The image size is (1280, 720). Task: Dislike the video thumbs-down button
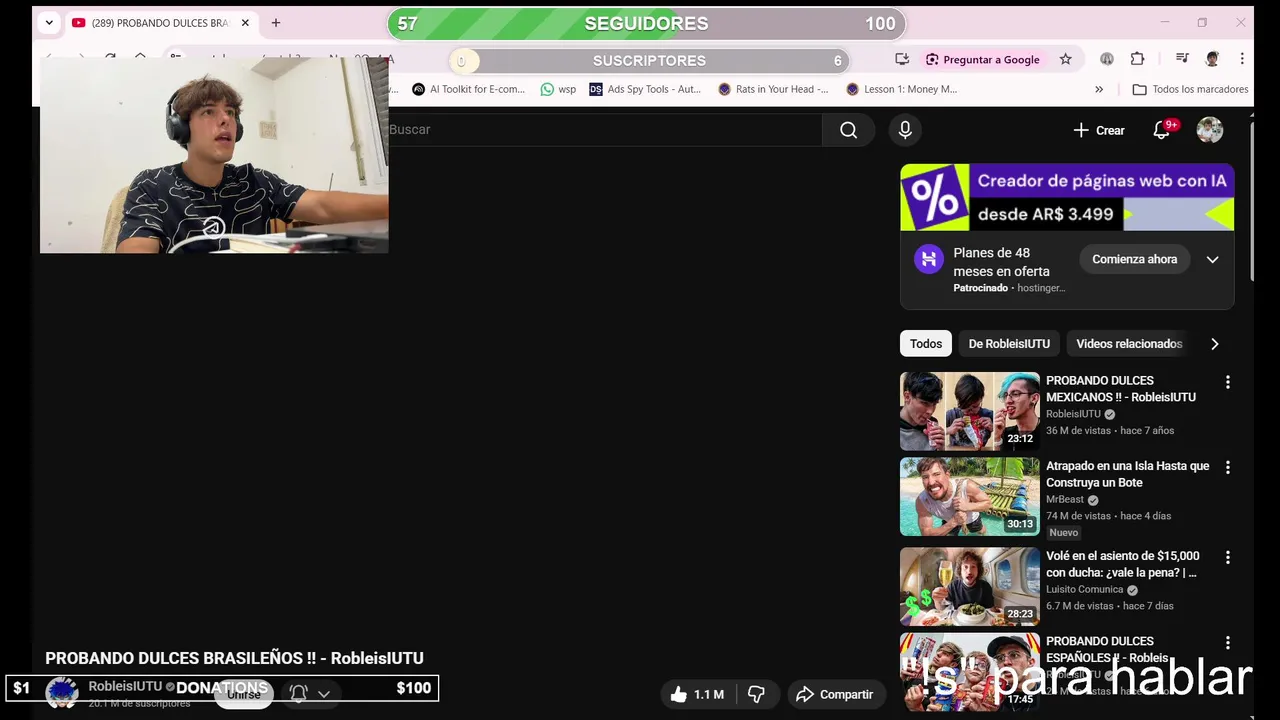756,694
